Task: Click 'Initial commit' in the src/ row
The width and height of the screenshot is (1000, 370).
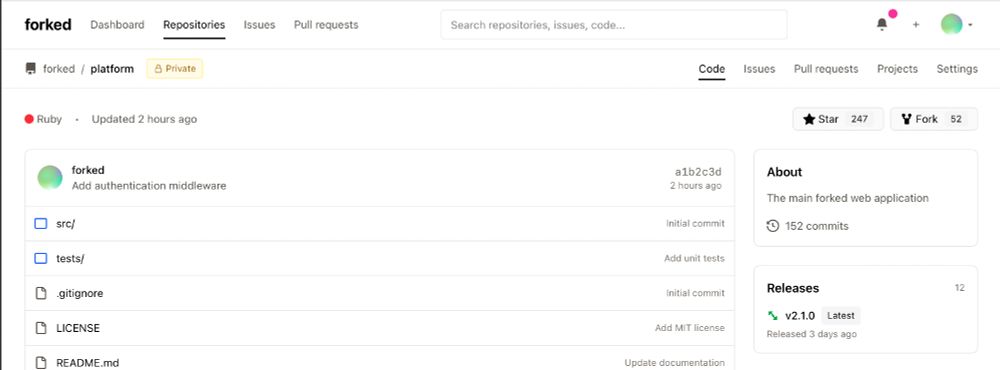Action: [695, 224]
